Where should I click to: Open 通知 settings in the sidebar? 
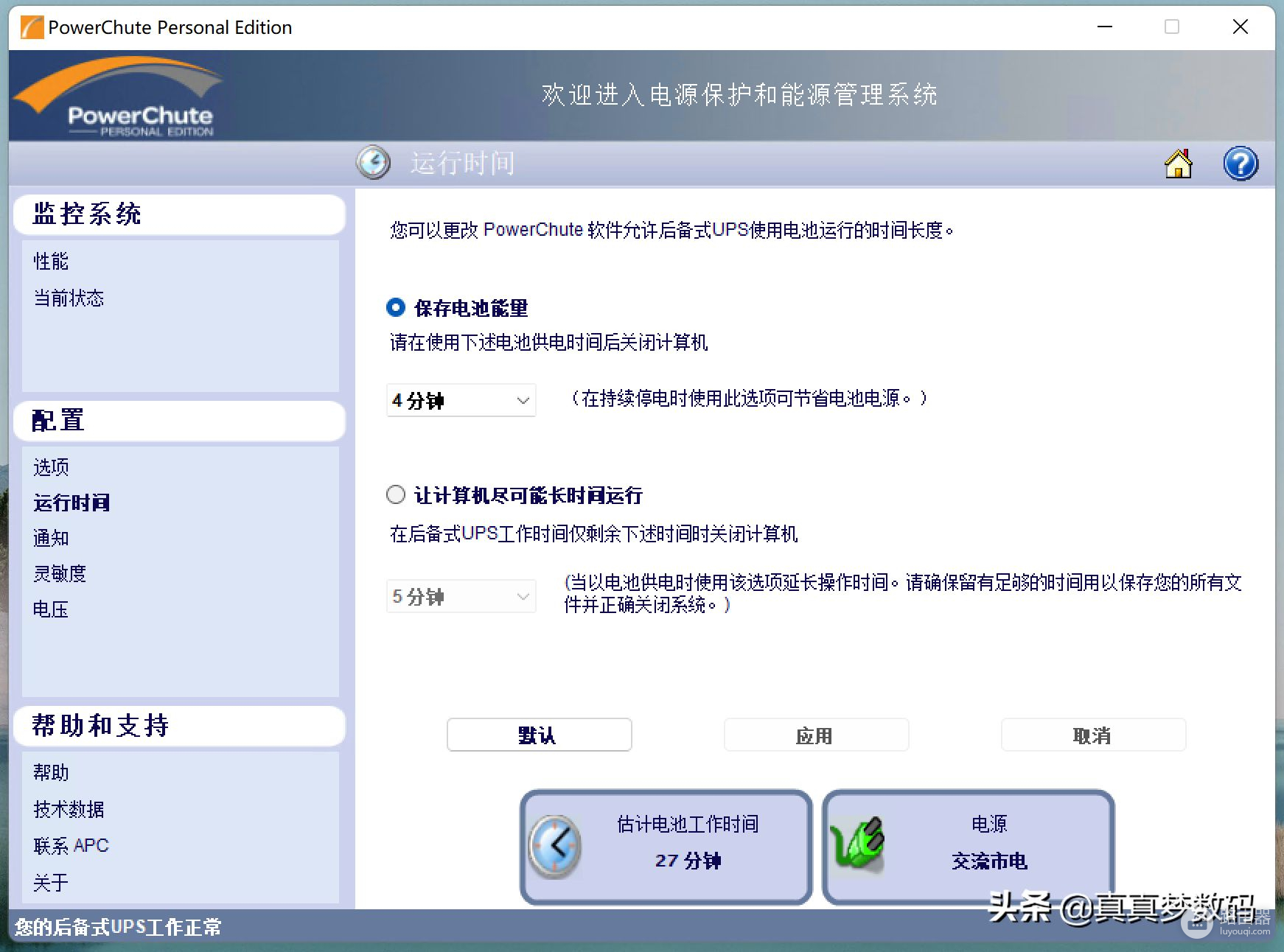[x=51, y=538]
